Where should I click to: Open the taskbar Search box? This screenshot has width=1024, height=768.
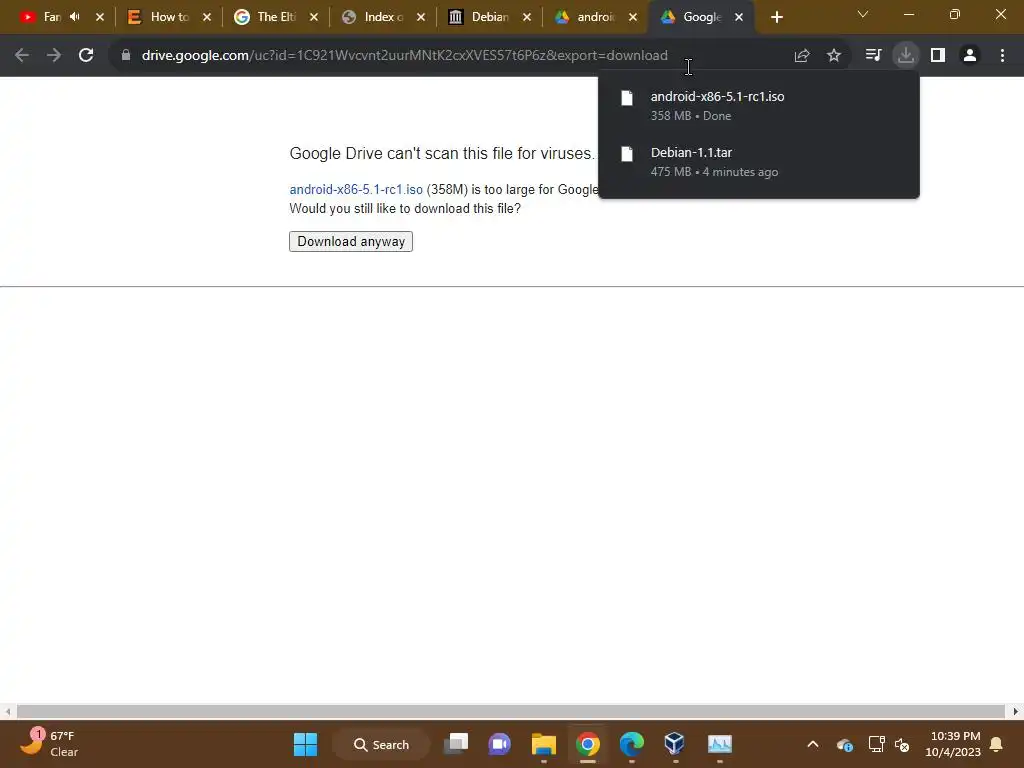coord(381,744)
